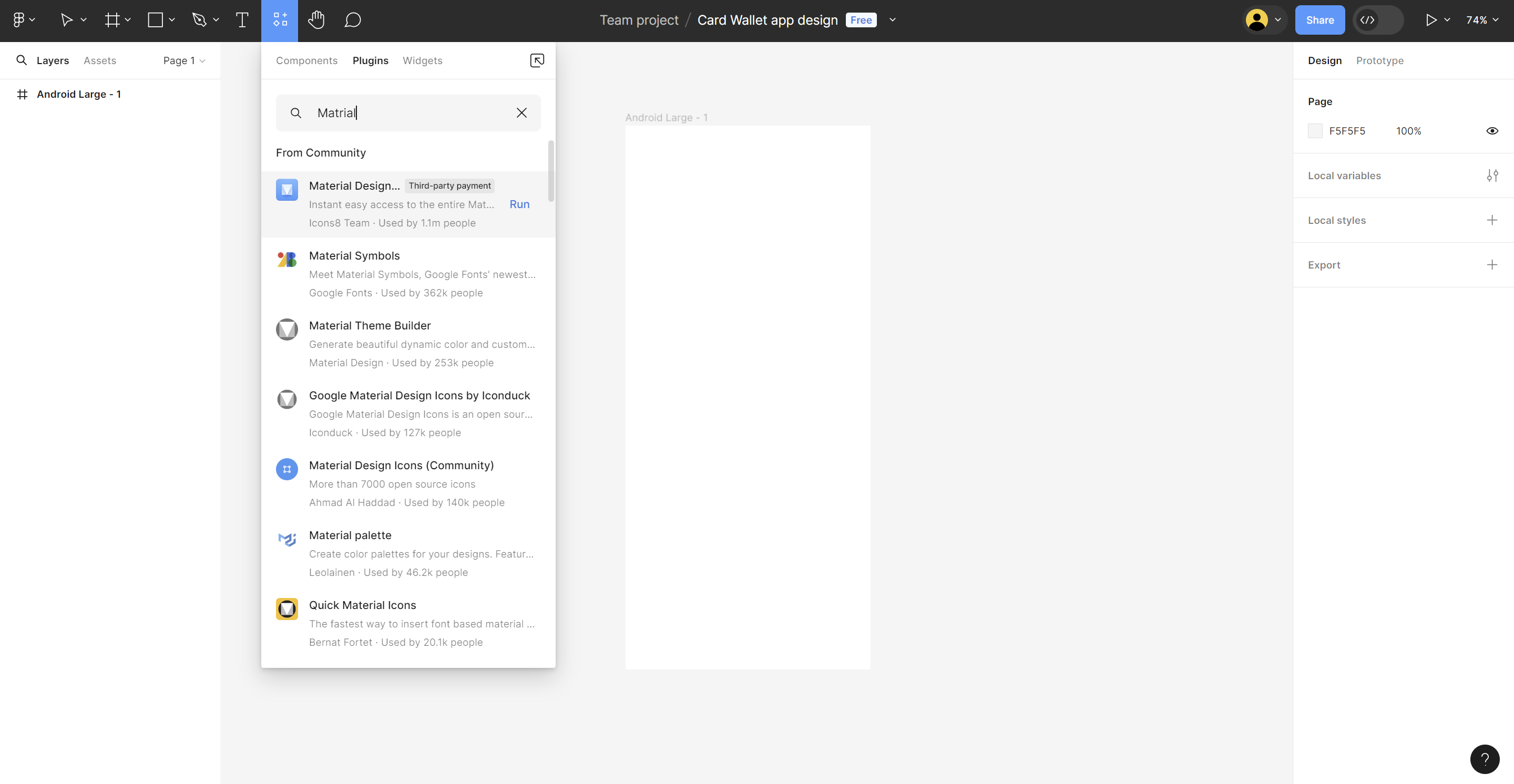Screen dimensions: 1514x784
Task: Expand the 74% zoom dropdown
Action: click(1482, 20)
